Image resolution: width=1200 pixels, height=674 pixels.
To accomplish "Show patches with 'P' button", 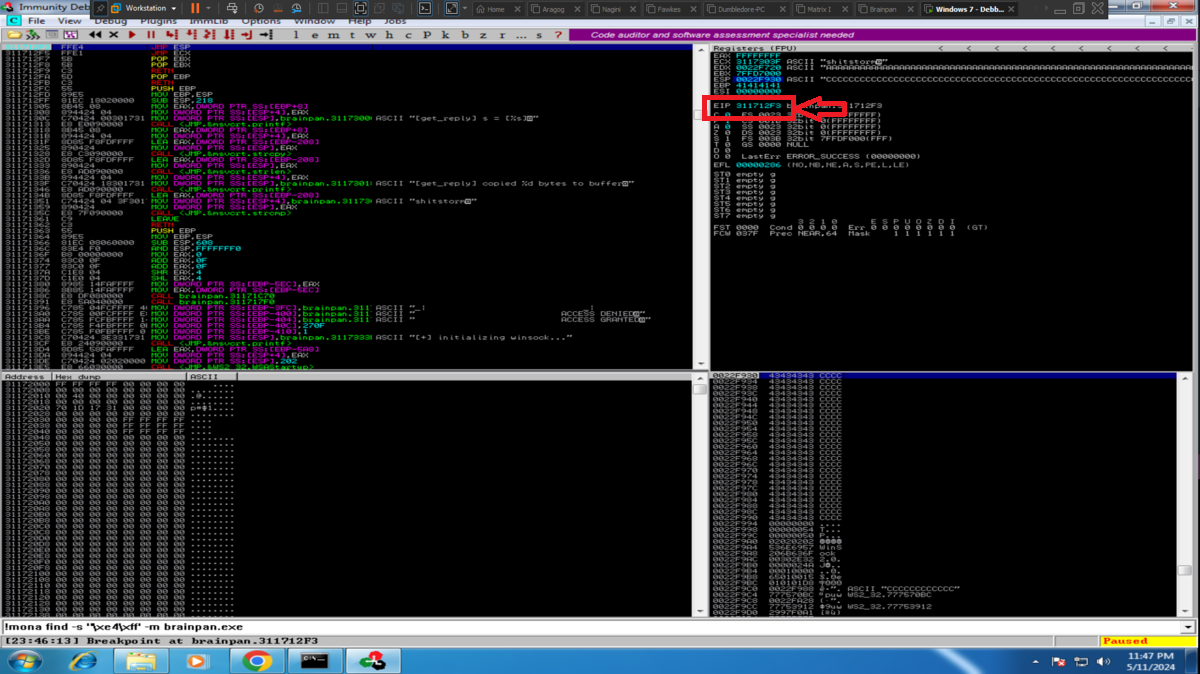I will [427, 35].
